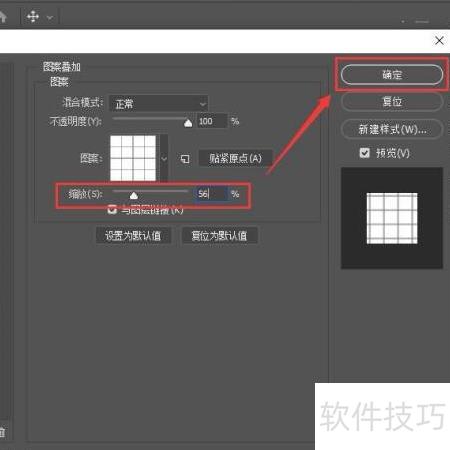Viewport: 450px width, 450px height.
Task: Click 复位为默认值 reset to default button
Action: coord(219,236)
